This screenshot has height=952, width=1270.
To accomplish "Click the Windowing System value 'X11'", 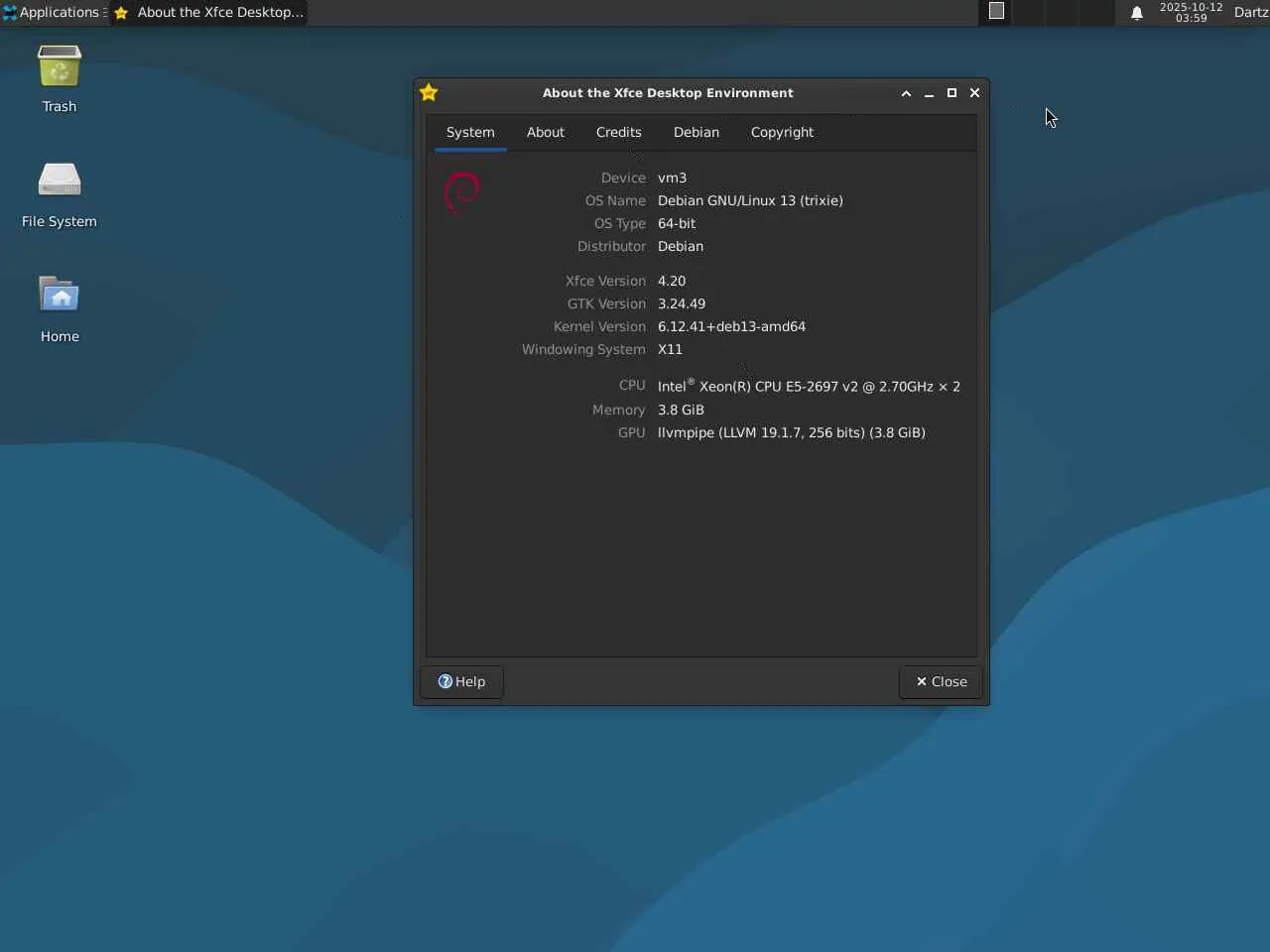I will (x=670, y=350).
